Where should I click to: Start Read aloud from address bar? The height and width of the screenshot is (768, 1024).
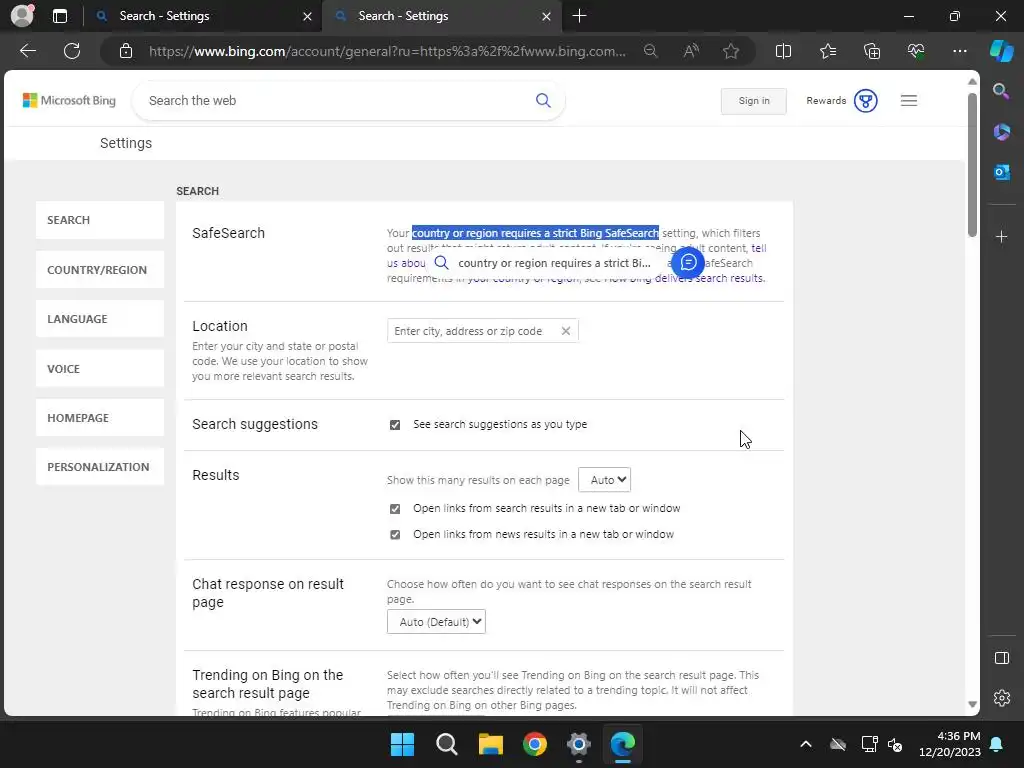click(x=691, y=51)
